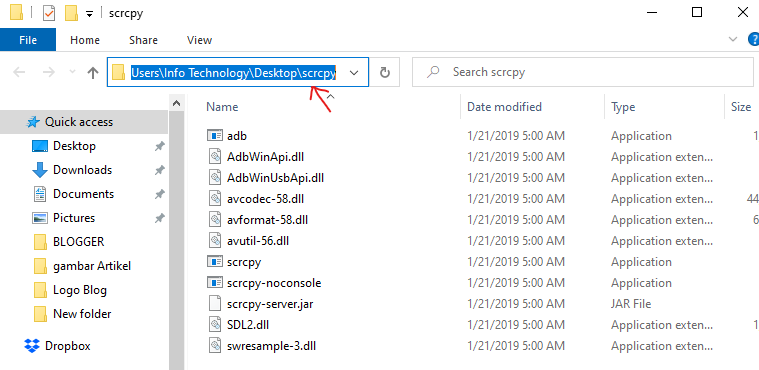This screenshot has width=759, height=370.
Task: Open the BLOGGER folder in sidebar
Action: tap(78, 242)
